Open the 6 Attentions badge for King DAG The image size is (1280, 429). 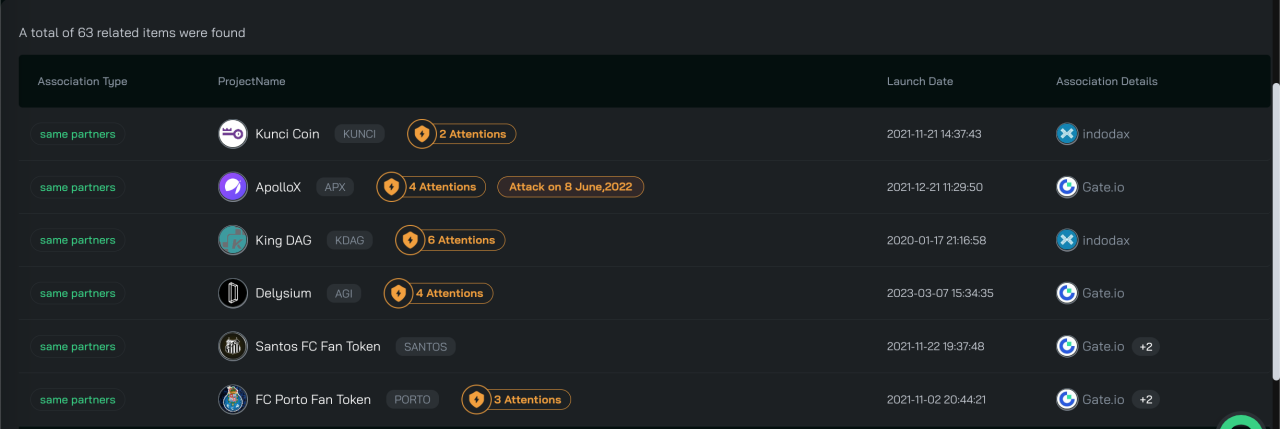click(451, 240)
